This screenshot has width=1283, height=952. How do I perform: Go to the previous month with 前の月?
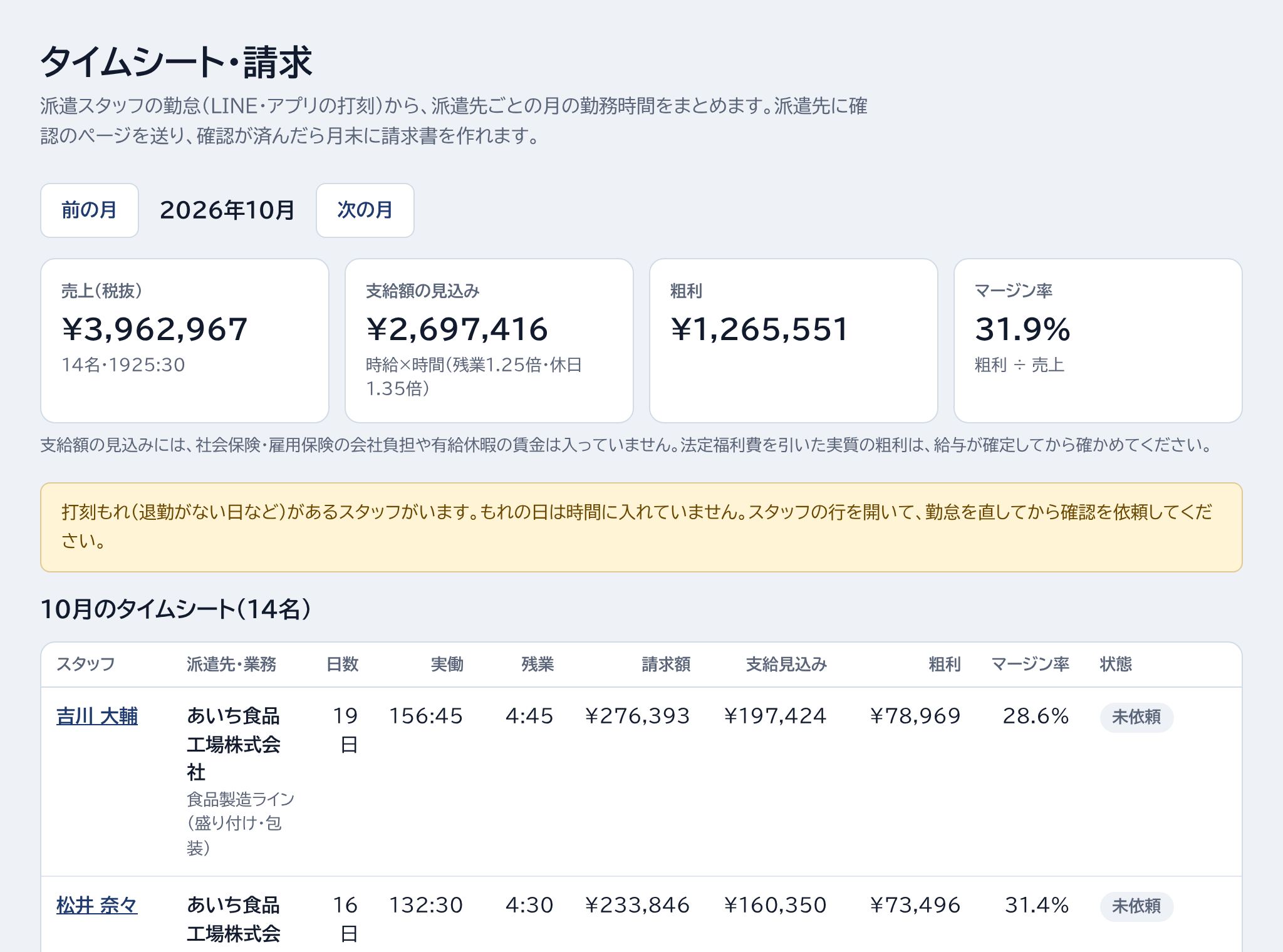(90, 210)
